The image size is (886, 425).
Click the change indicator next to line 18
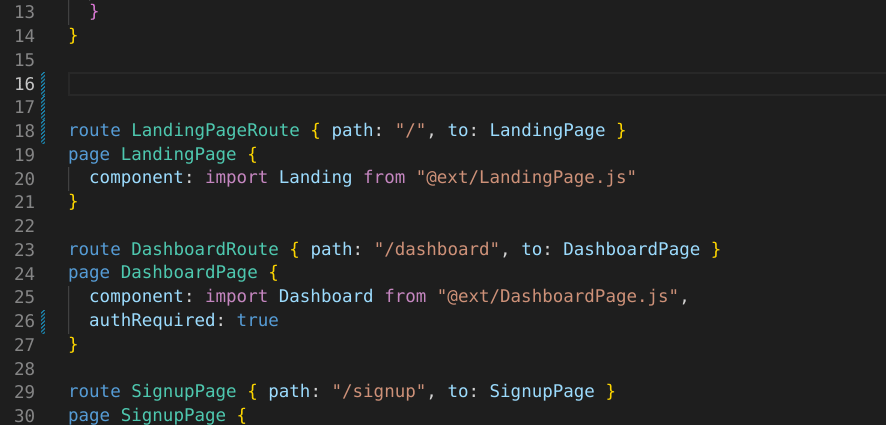(44, 131)
